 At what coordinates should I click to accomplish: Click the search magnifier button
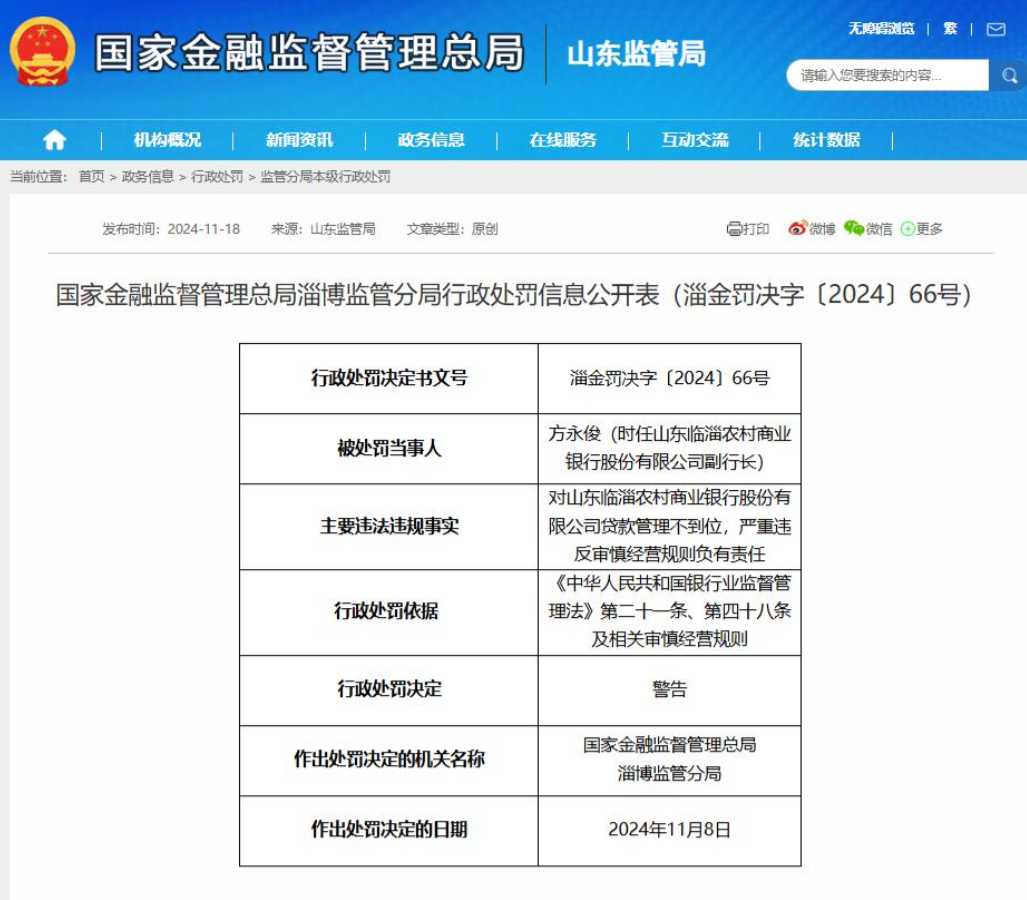point(1009,75)
